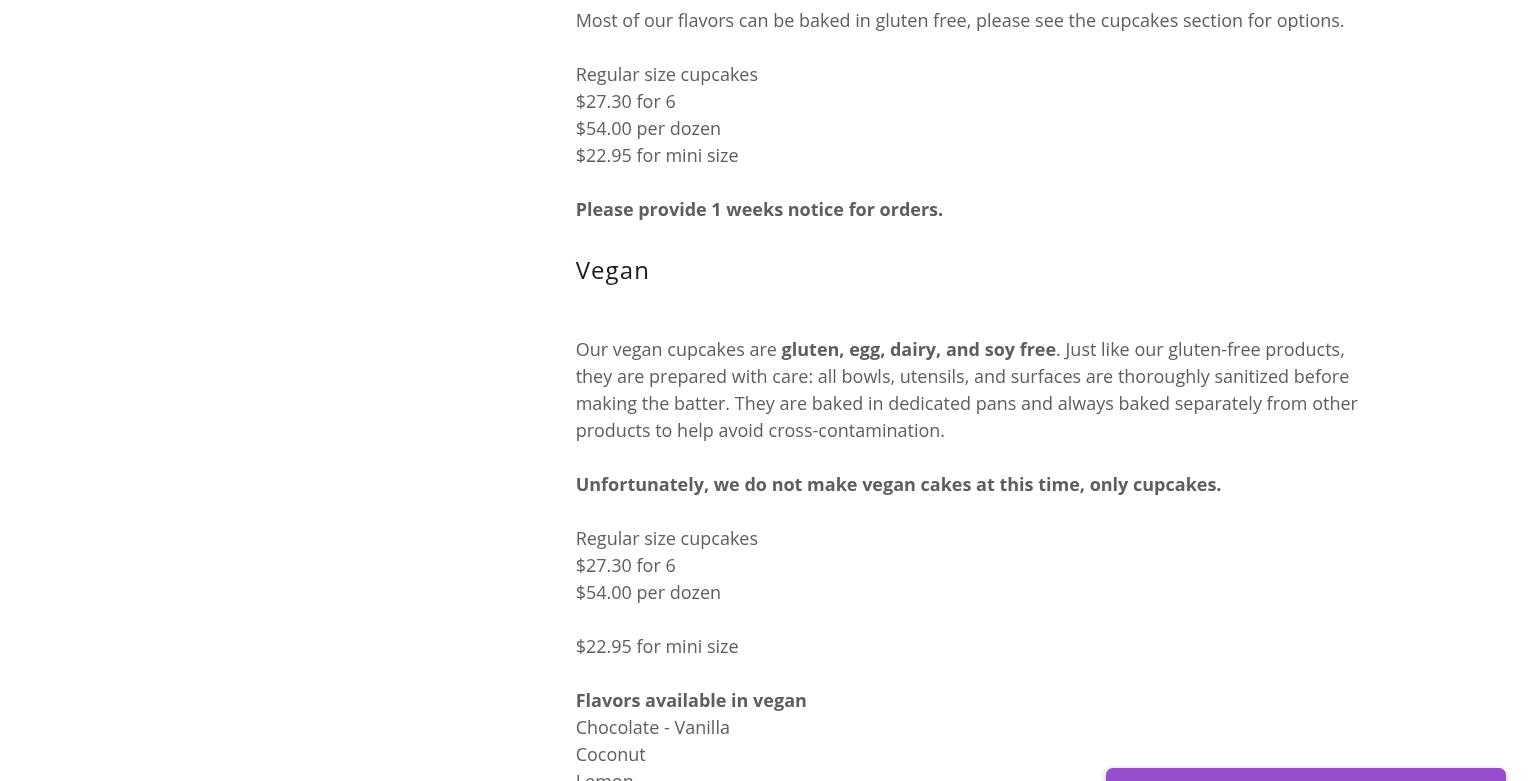Screen dimensions: 1530x781
Task: Click the purple widget bar at bottom
Action: point(1305,774)
